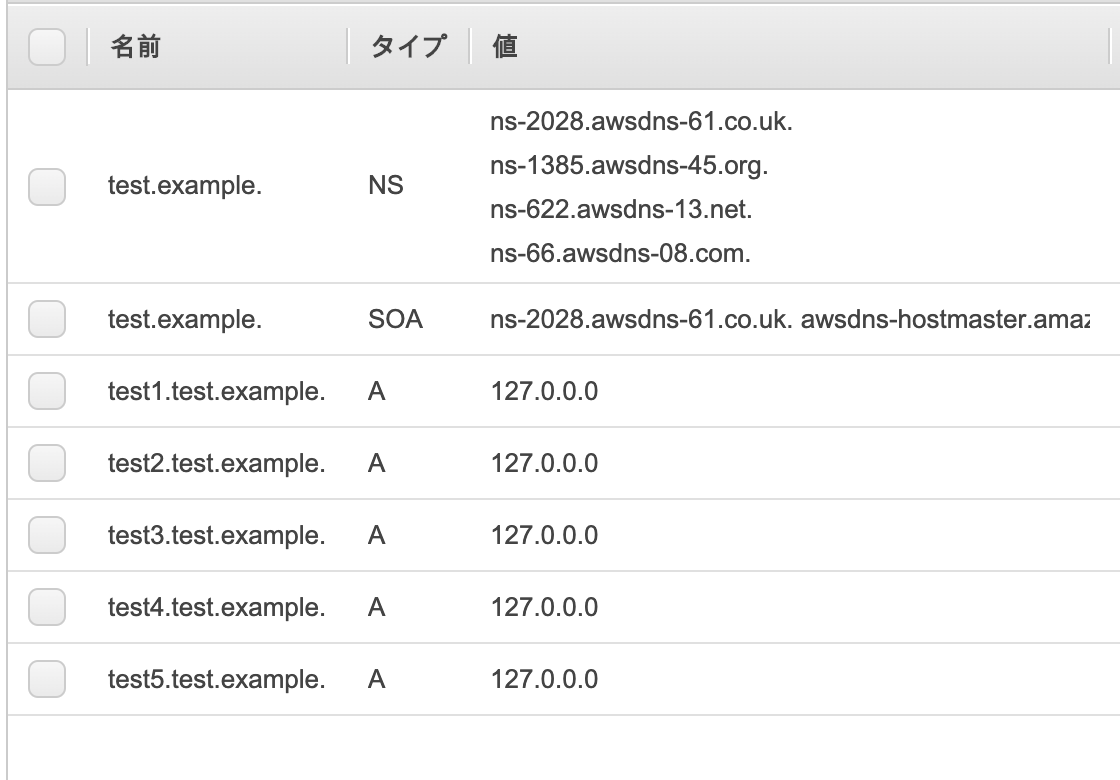Click the SOA value starting ns-2028.awsdns-61.co.uk. awsdns-hostmaster
The image size is (1120, 780).
790,319
